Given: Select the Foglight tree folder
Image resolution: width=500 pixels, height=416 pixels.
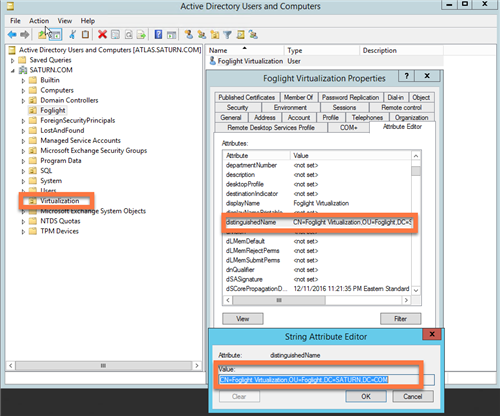Looking at the screenshot, I should 53,110.
